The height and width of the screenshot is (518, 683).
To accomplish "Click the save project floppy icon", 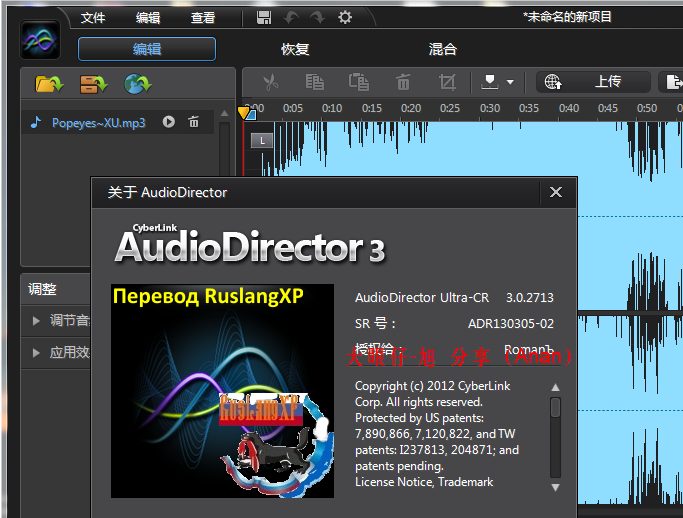I will tap(264, 18).
